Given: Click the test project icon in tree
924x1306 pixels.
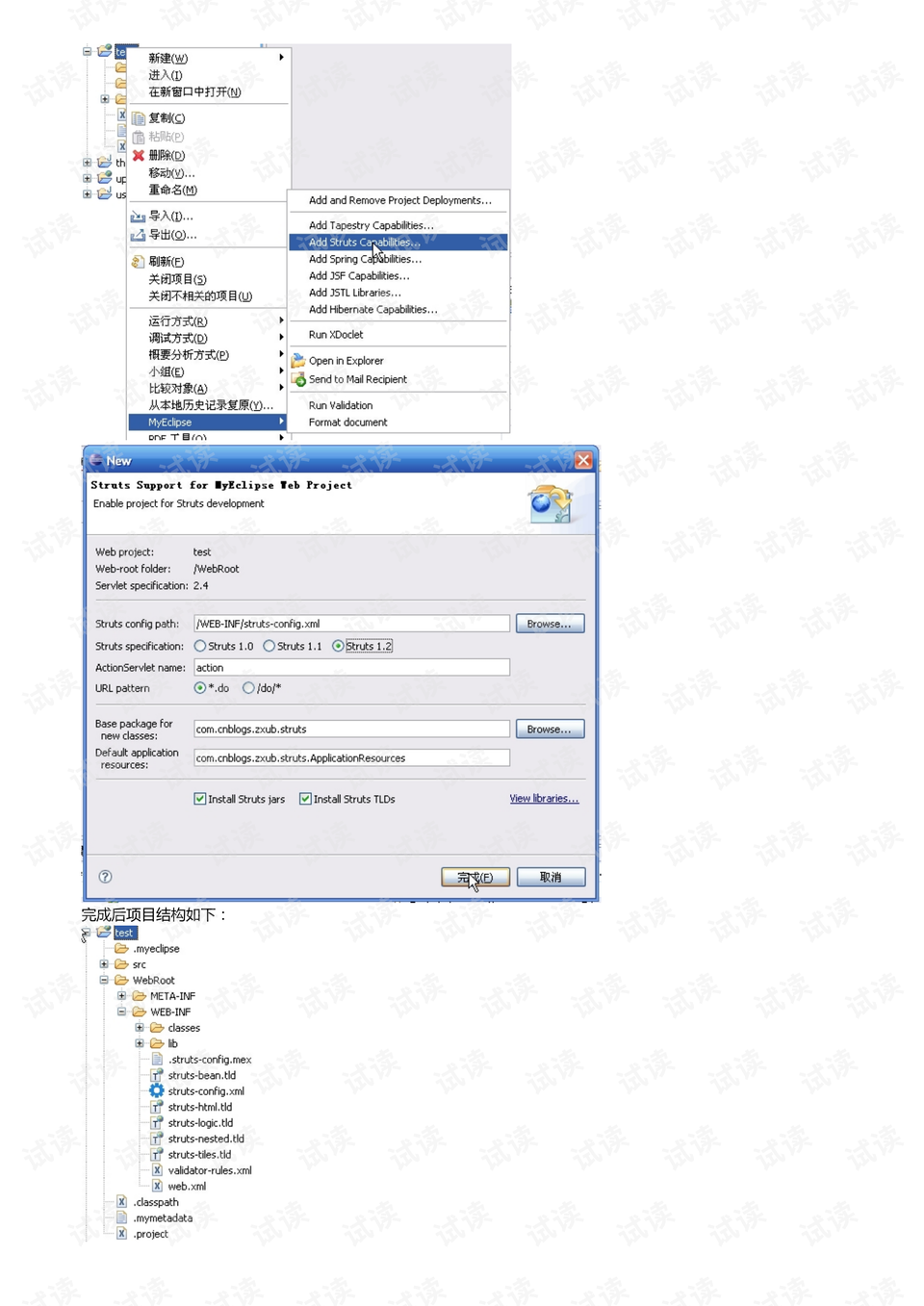Looking at the screenshot, I should click(104, 933).
